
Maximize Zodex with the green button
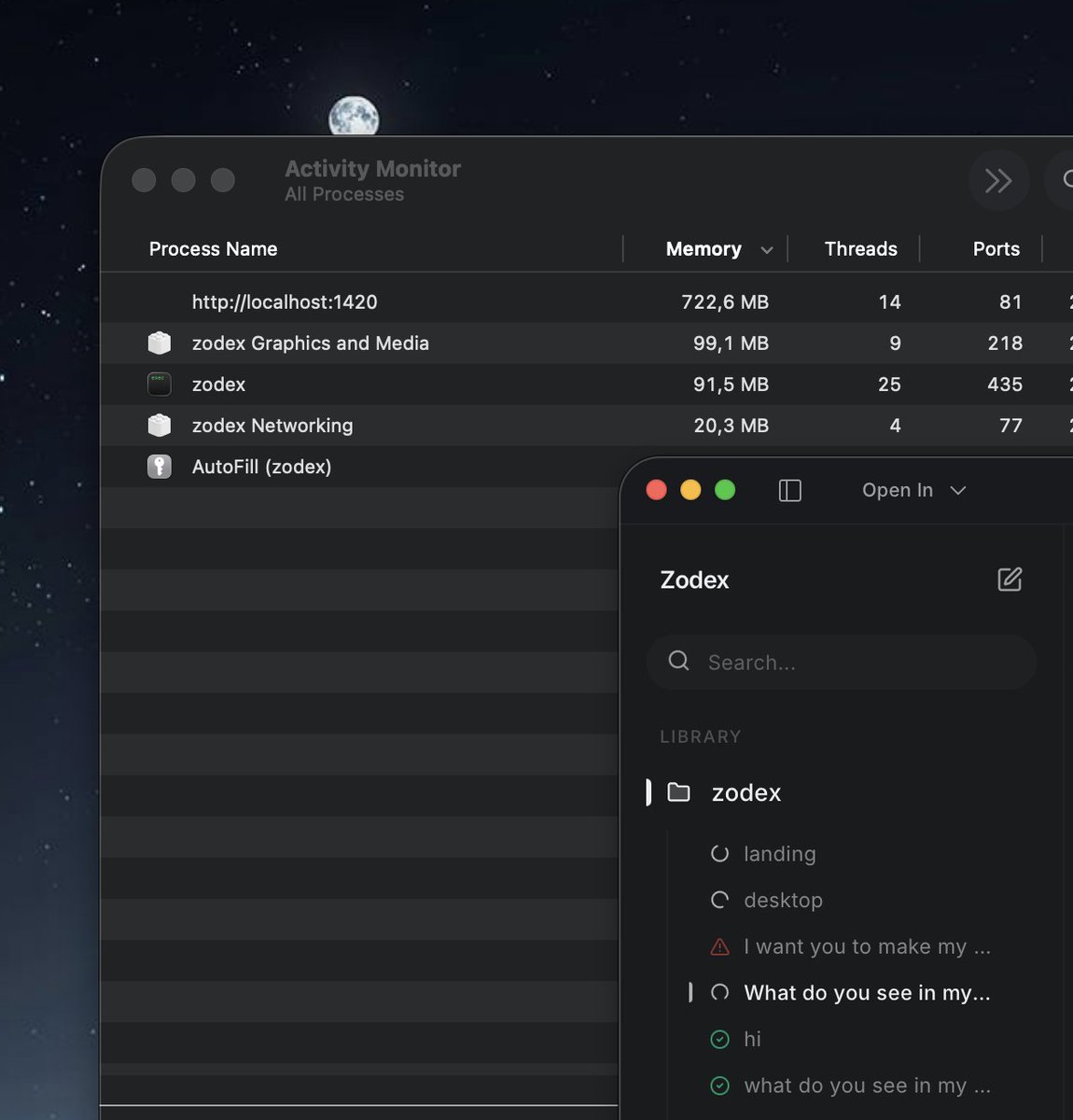pyautogui.click(x=725, y=490)
